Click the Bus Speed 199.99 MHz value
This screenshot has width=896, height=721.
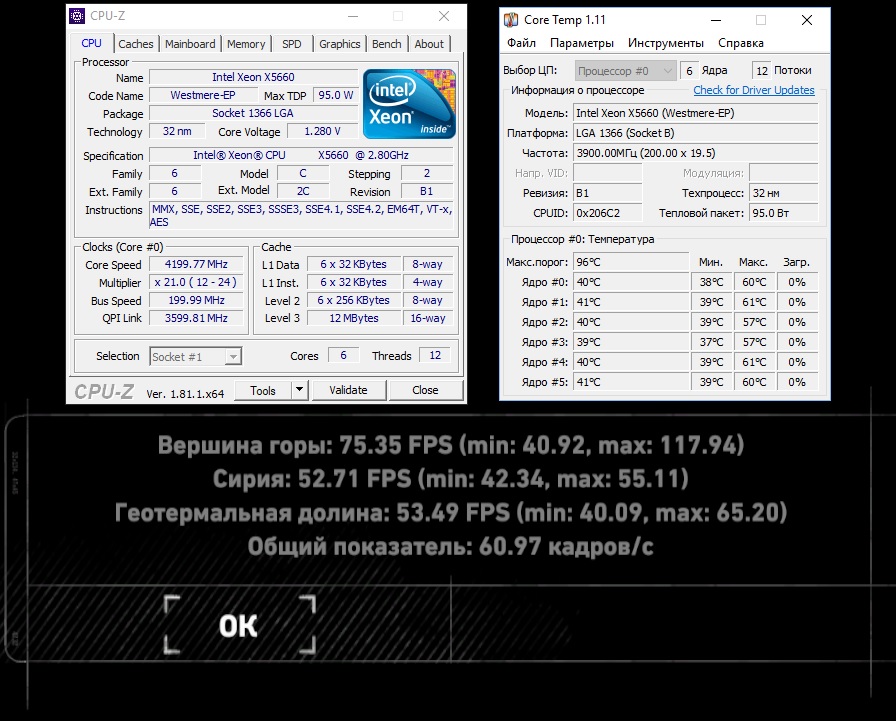[x=196, y=301]
